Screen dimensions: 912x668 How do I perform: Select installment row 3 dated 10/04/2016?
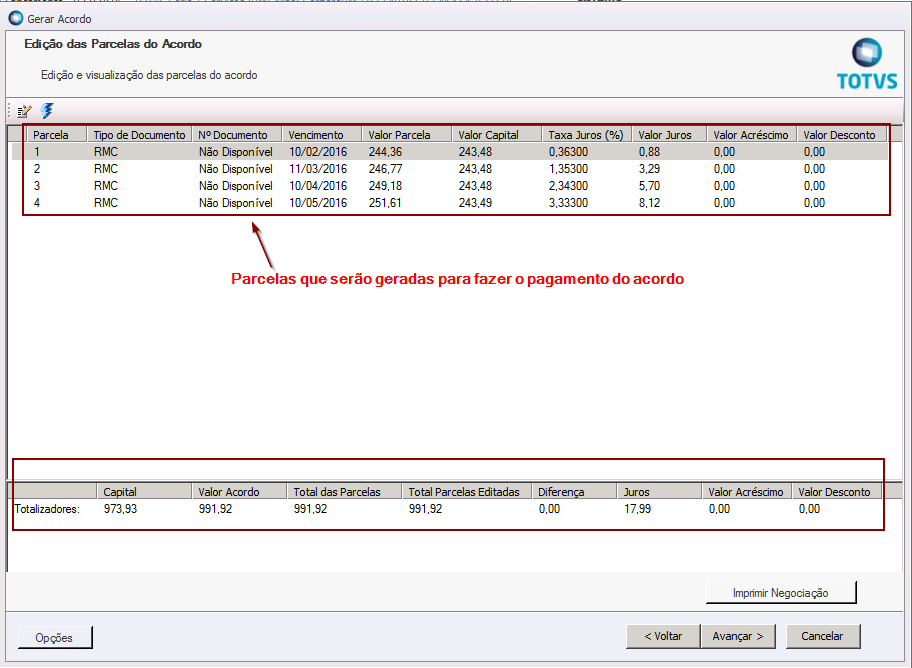[317, 186]
